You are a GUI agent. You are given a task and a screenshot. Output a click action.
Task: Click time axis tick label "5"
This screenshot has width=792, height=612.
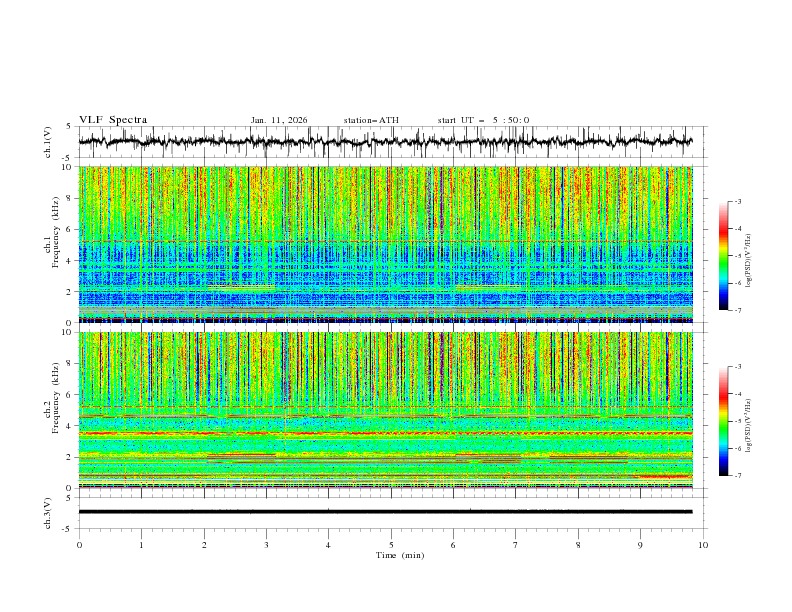(391, 545)
